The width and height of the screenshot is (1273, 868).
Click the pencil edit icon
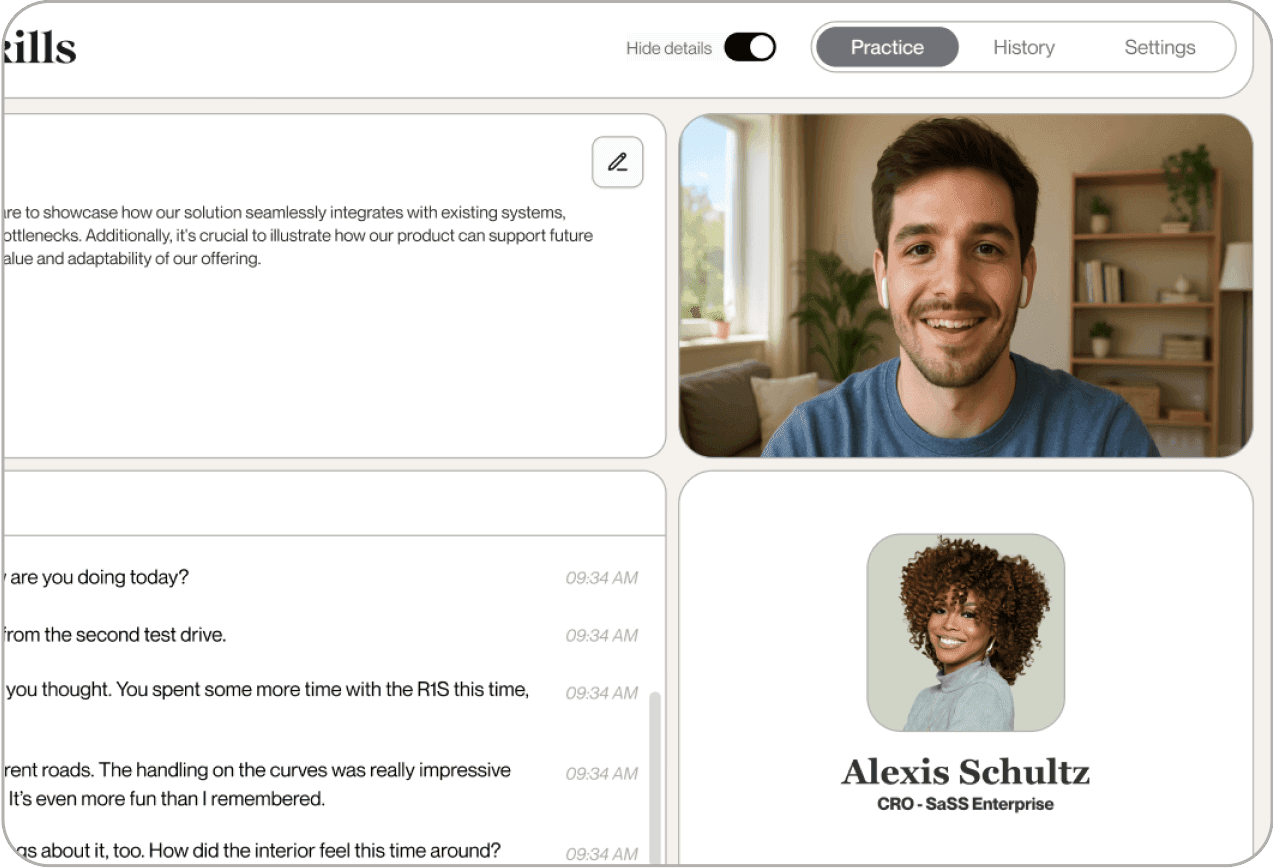[x=617, y=162]
